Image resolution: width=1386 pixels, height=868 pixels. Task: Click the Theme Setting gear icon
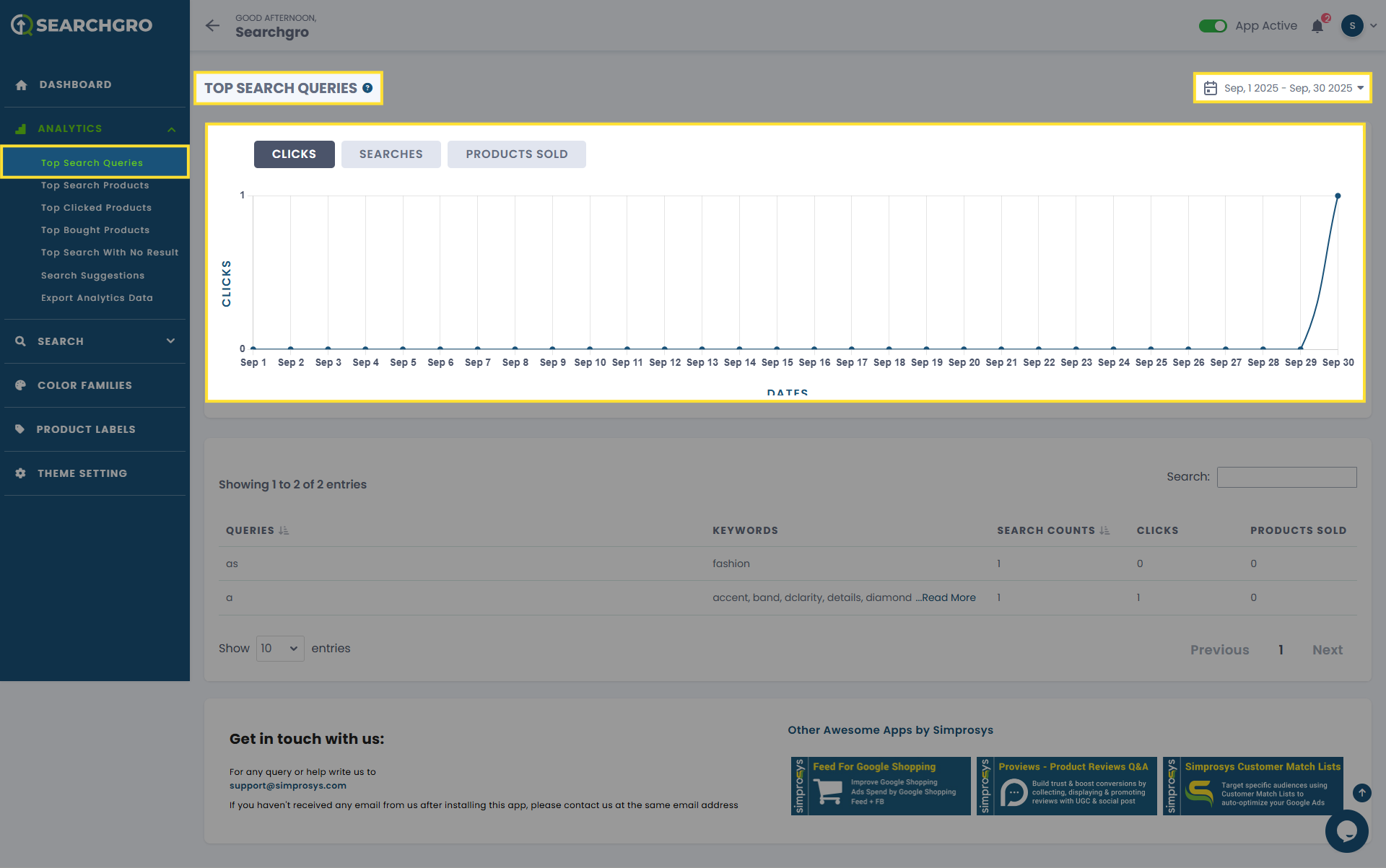(x=20, y=473)
